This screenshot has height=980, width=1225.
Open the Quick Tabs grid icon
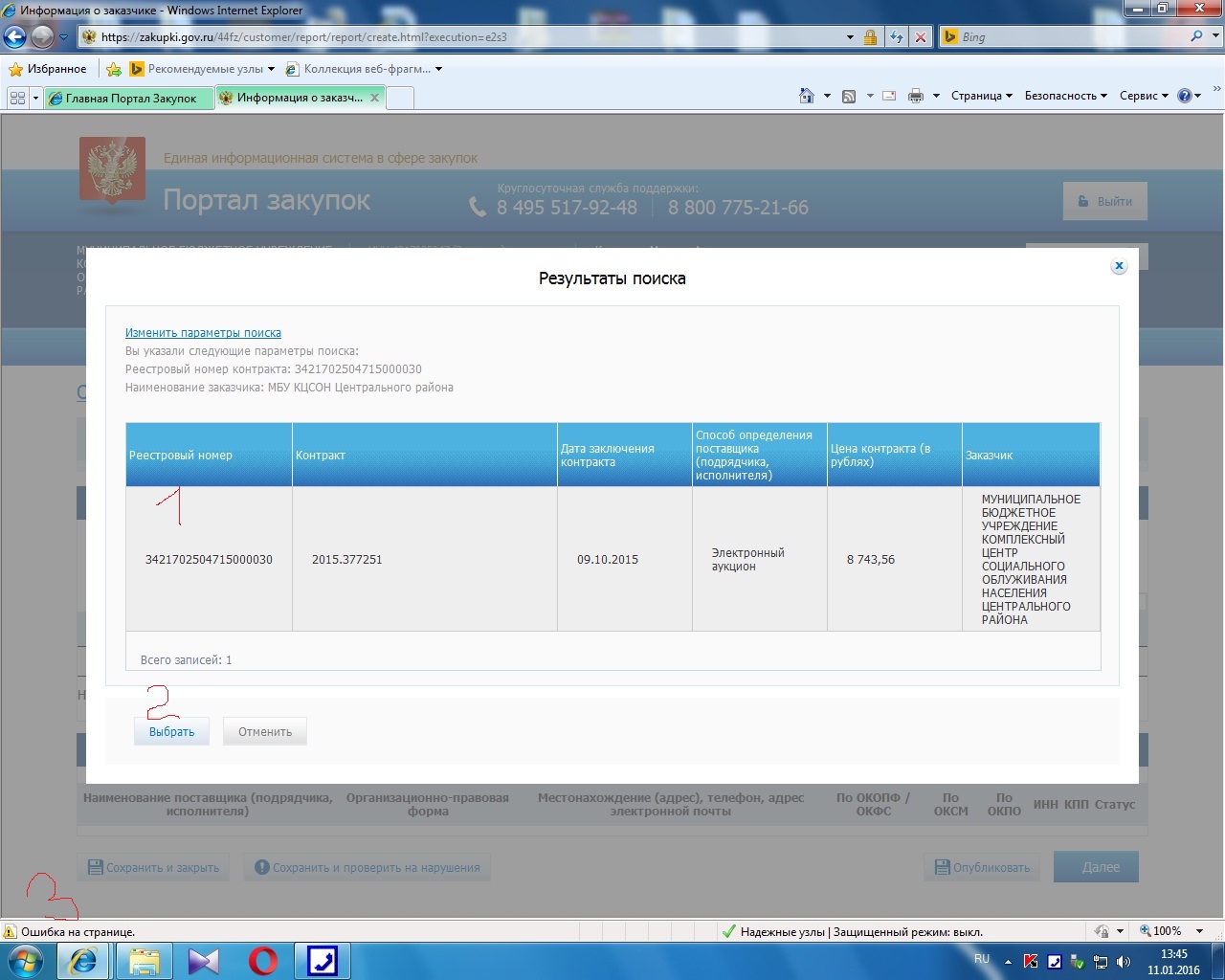click(x=17, y=98)
